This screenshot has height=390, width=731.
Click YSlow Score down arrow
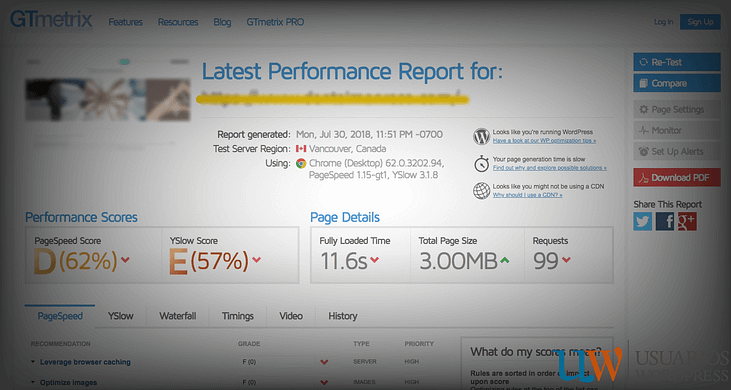[256, 260]
